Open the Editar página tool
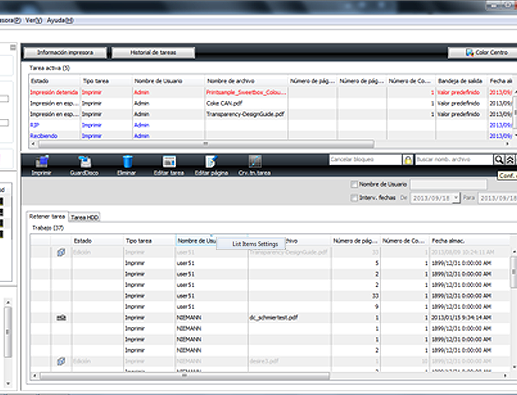This screenshot has height=395, width=517. click(x=211, y=166)
